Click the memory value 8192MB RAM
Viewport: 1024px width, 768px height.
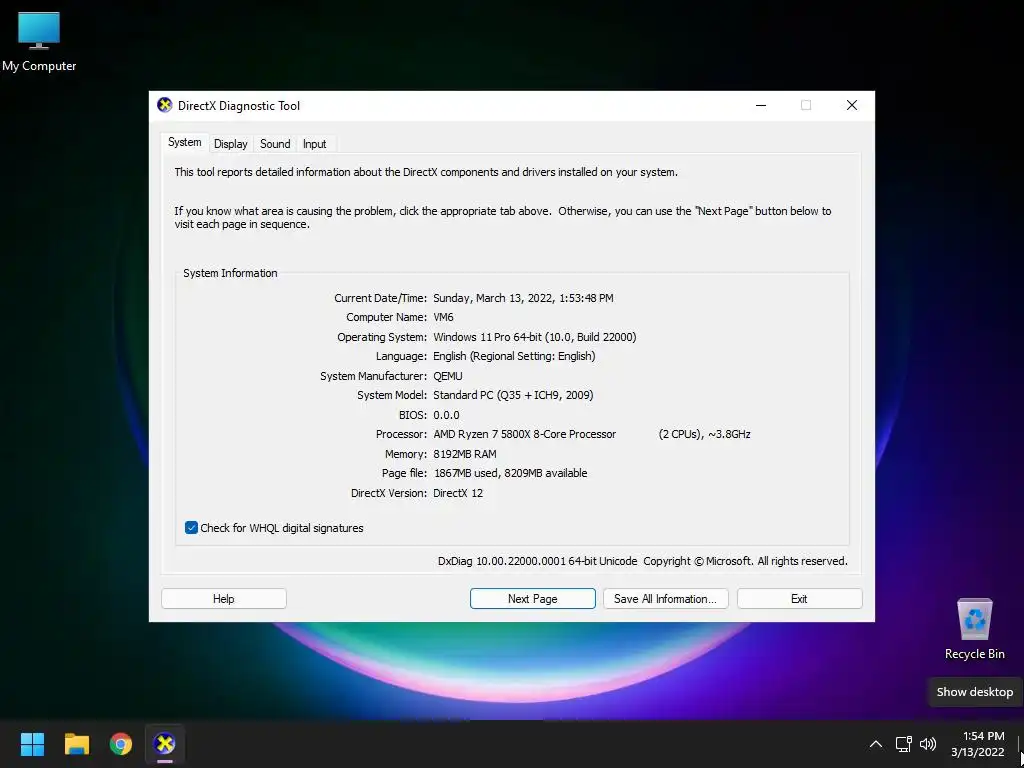(x=464, y=454)
